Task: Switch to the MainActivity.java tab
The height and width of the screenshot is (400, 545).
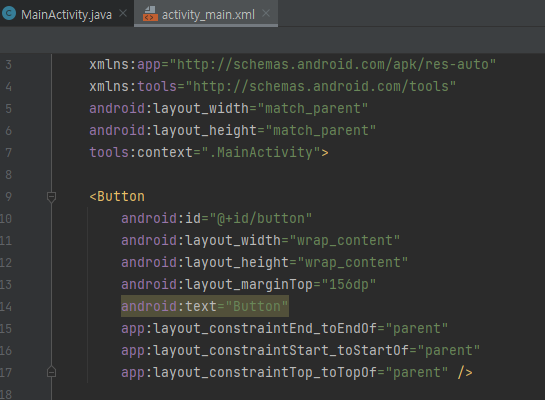Action: pyautogui.click(x=66, y=15)
